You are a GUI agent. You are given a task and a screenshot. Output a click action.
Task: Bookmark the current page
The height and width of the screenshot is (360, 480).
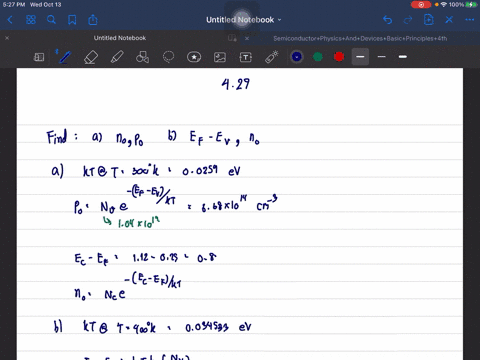coord(72,20)
